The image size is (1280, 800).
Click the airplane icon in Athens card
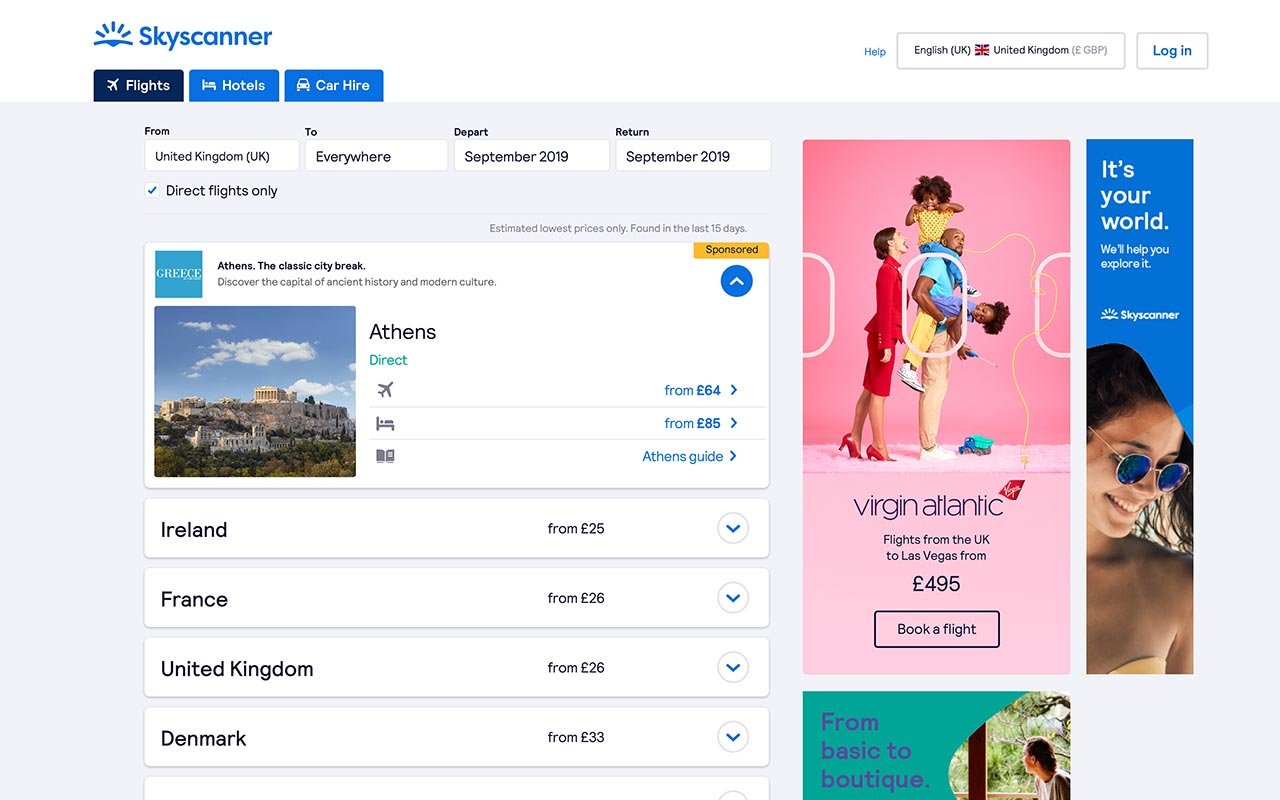pos(385,390)
